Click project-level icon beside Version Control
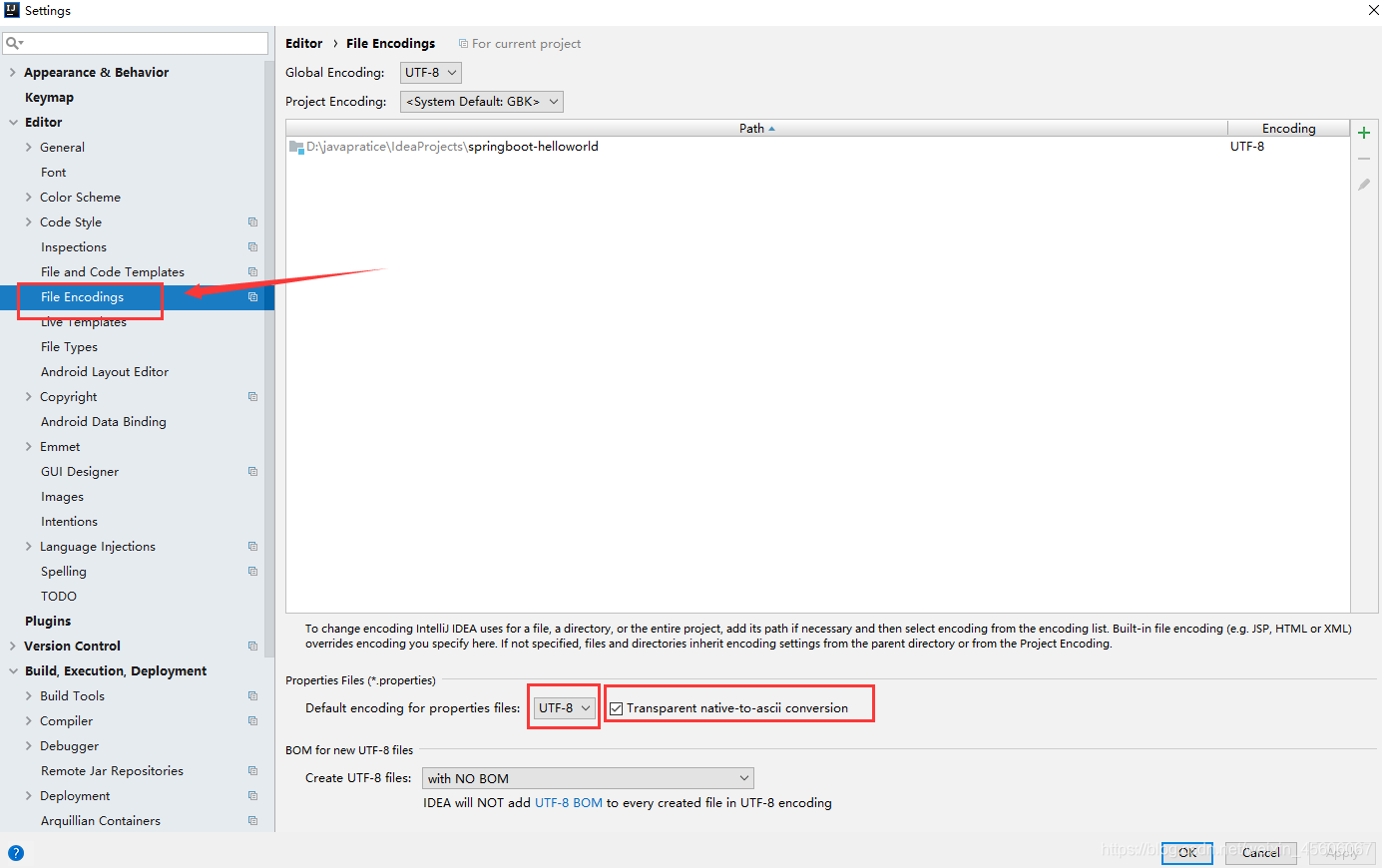Viewport: 1382px width, 868px height. 252,647
